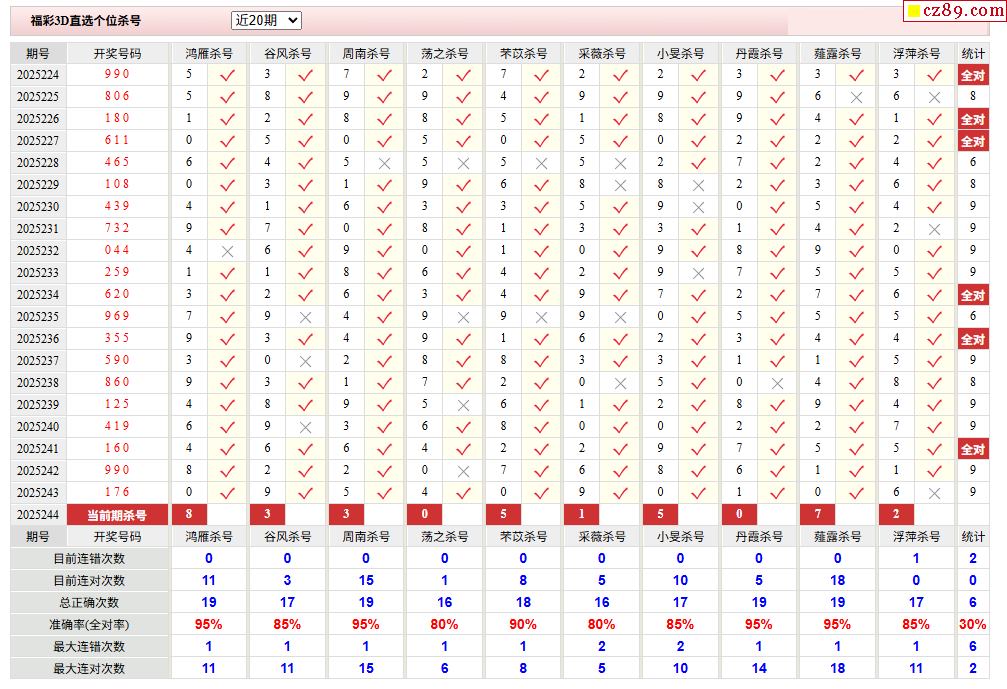Select period number 2025236
Screen dimensions: 1007x689
pos(38,339)
